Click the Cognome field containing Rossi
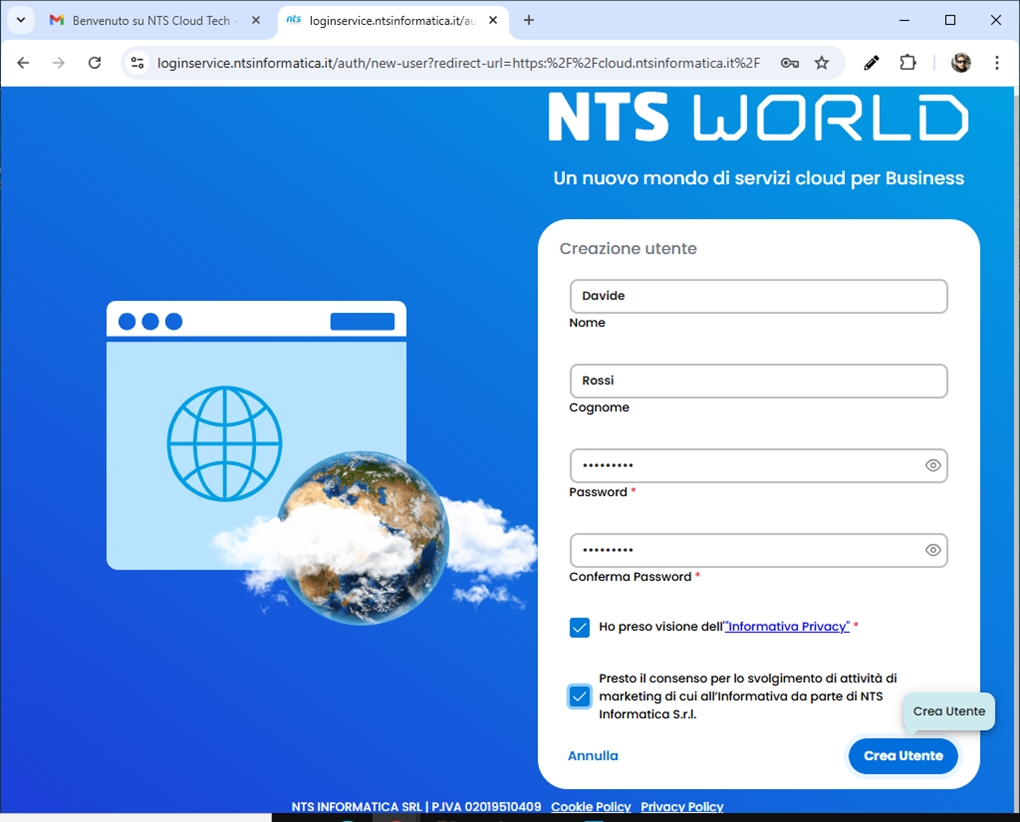This screenshot has width=1020, height=822. pyautogui.click(x=758, y=381)
